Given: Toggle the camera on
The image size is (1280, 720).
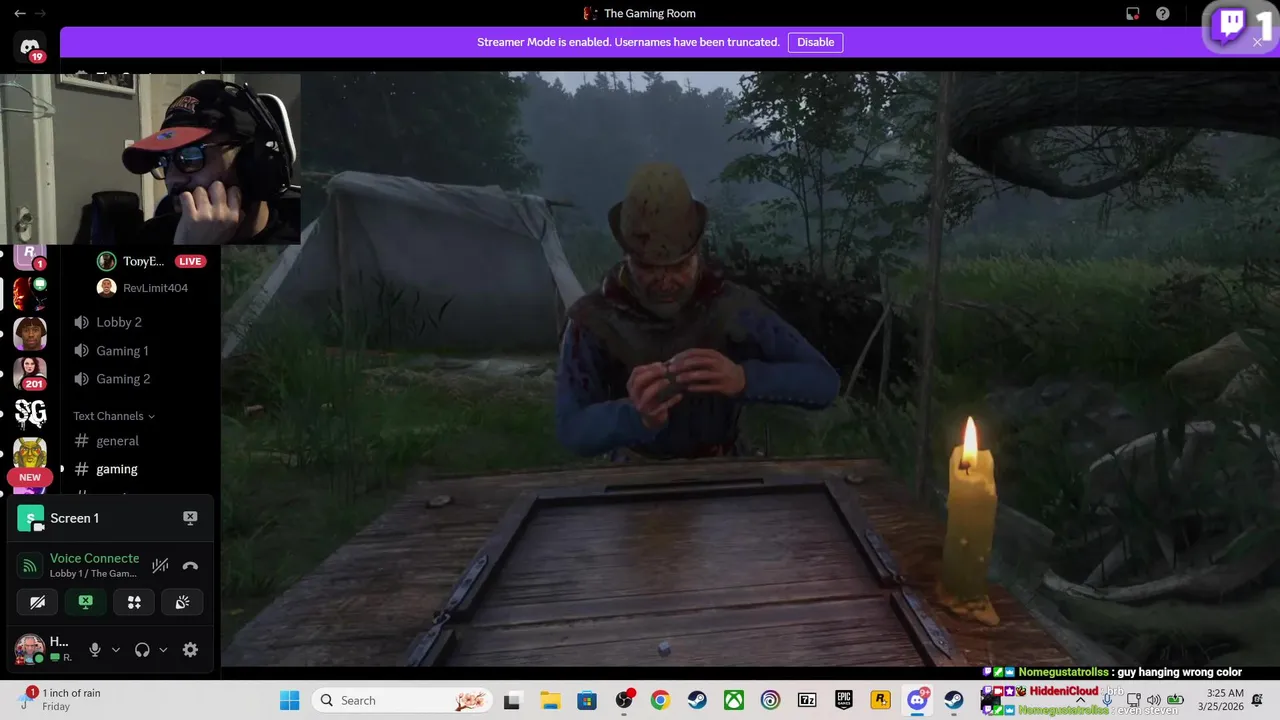Looking at the screenshot, I should [x=38, y=602].
